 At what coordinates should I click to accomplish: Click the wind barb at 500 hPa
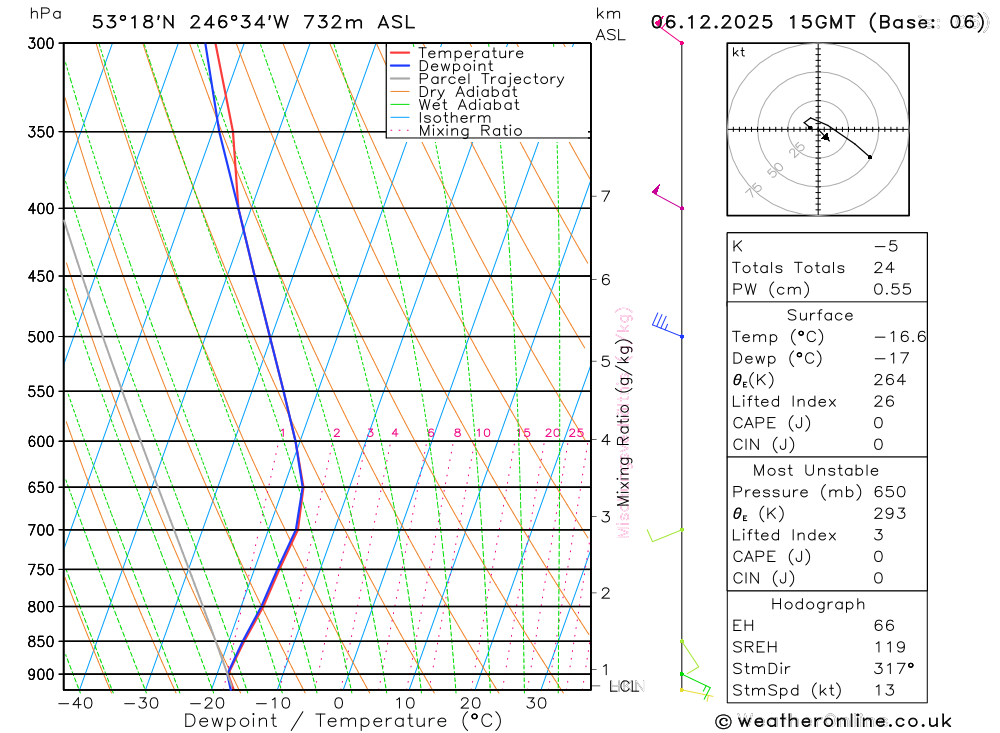[x=667, y=325]
